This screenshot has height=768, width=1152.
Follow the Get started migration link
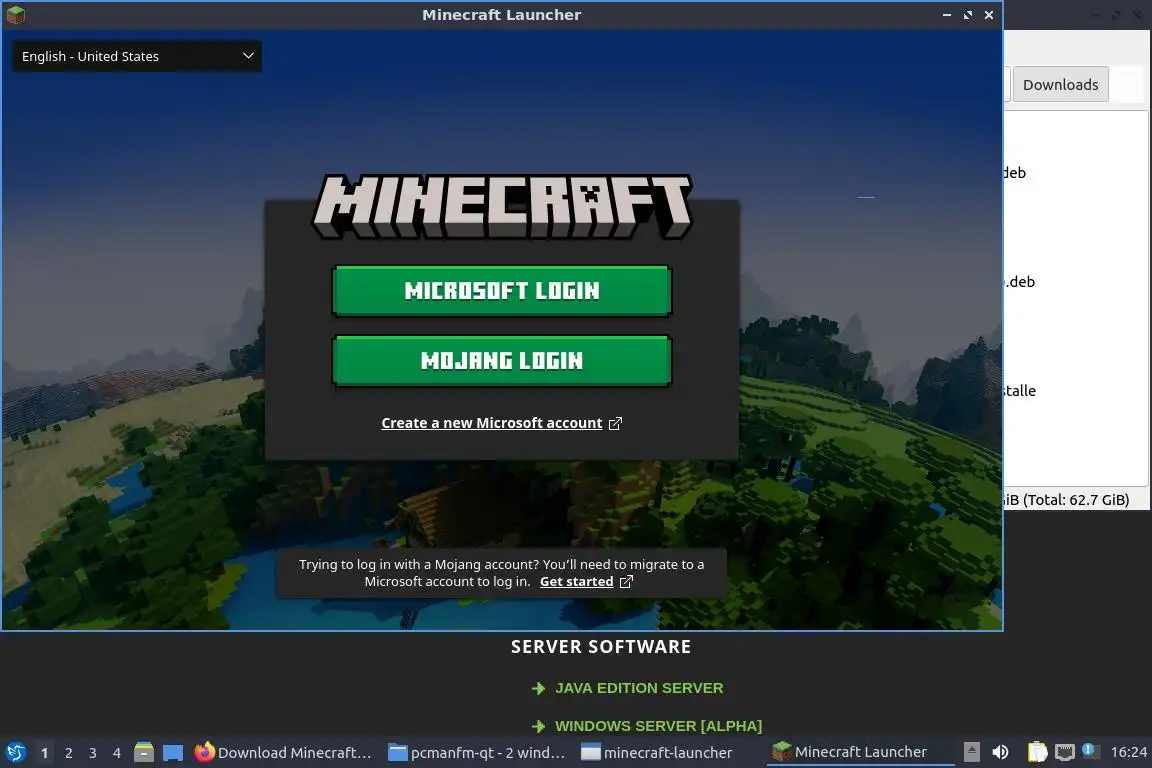click(x=577, y=581)
